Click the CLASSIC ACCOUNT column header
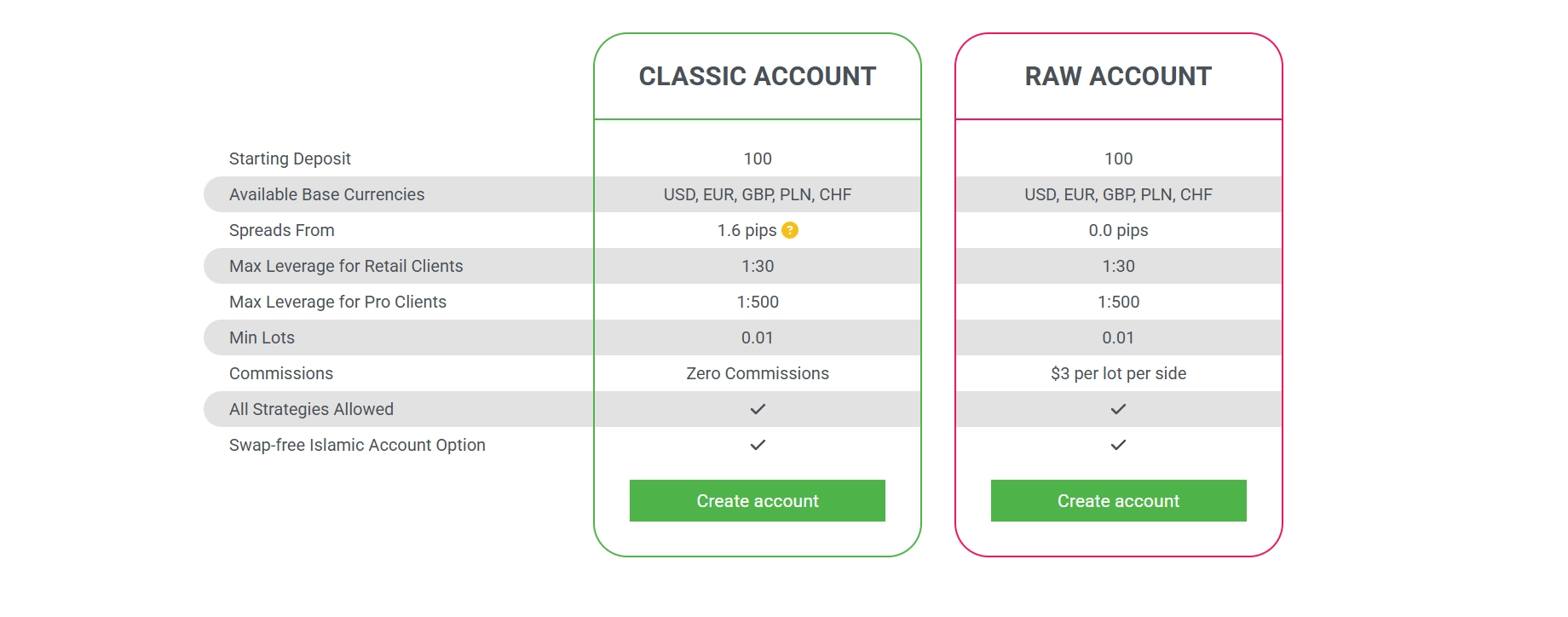1568x617 pixels. [757, 76]
